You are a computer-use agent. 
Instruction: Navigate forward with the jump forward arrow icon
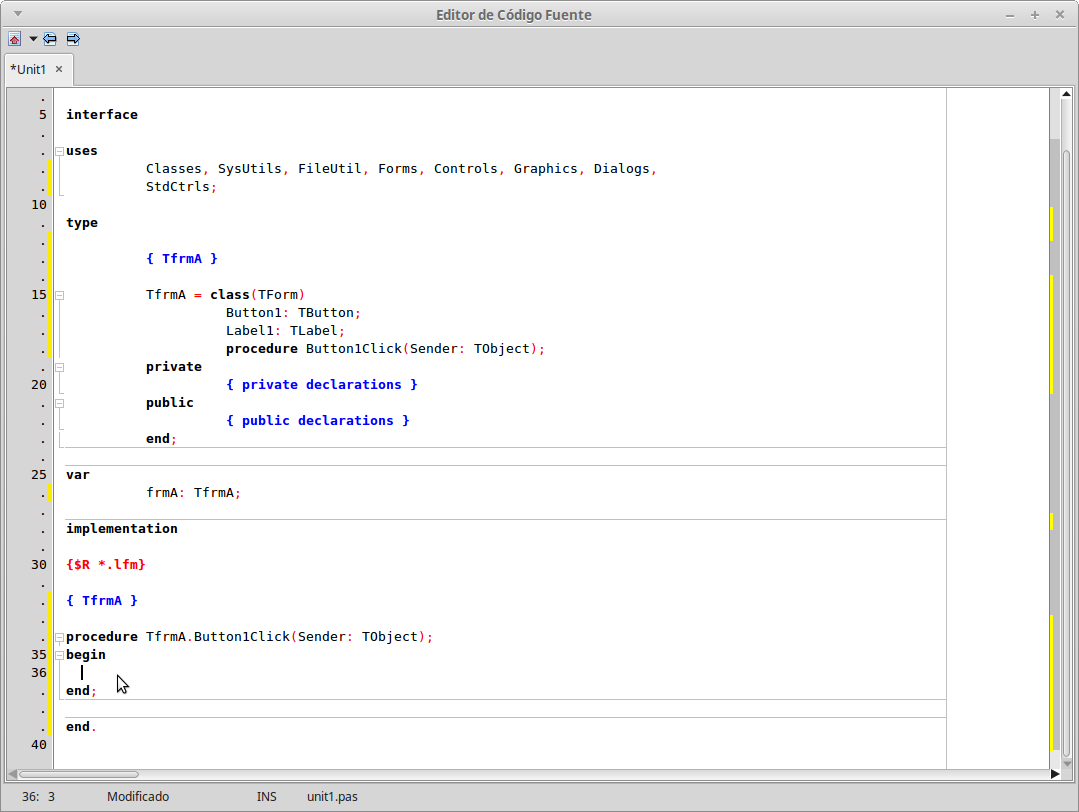pyautogui.click(x=72, y=38)
